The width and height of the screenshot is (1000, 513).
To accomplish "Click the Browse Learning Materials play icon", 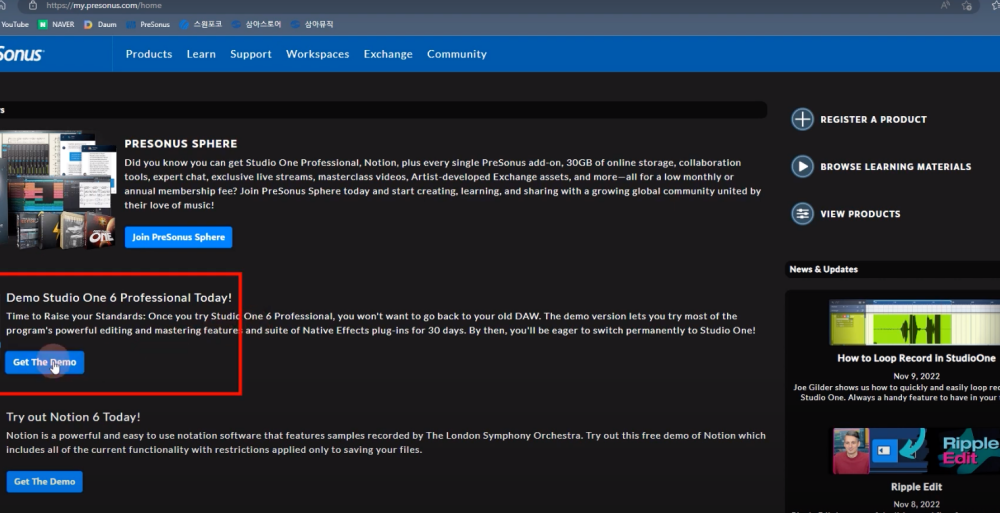I will pyautogui.click(x=802, y=167).
